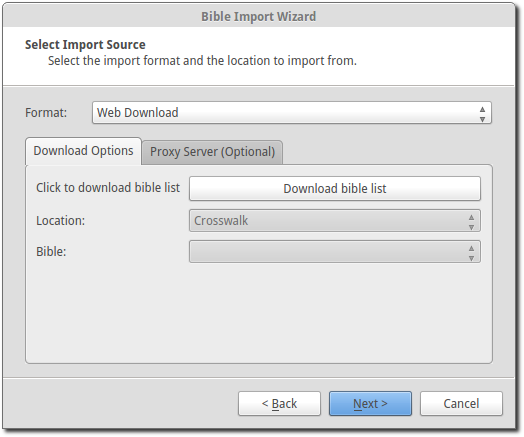Click the Select Import Source heading

pyautogui.click(x=85, y=44)
